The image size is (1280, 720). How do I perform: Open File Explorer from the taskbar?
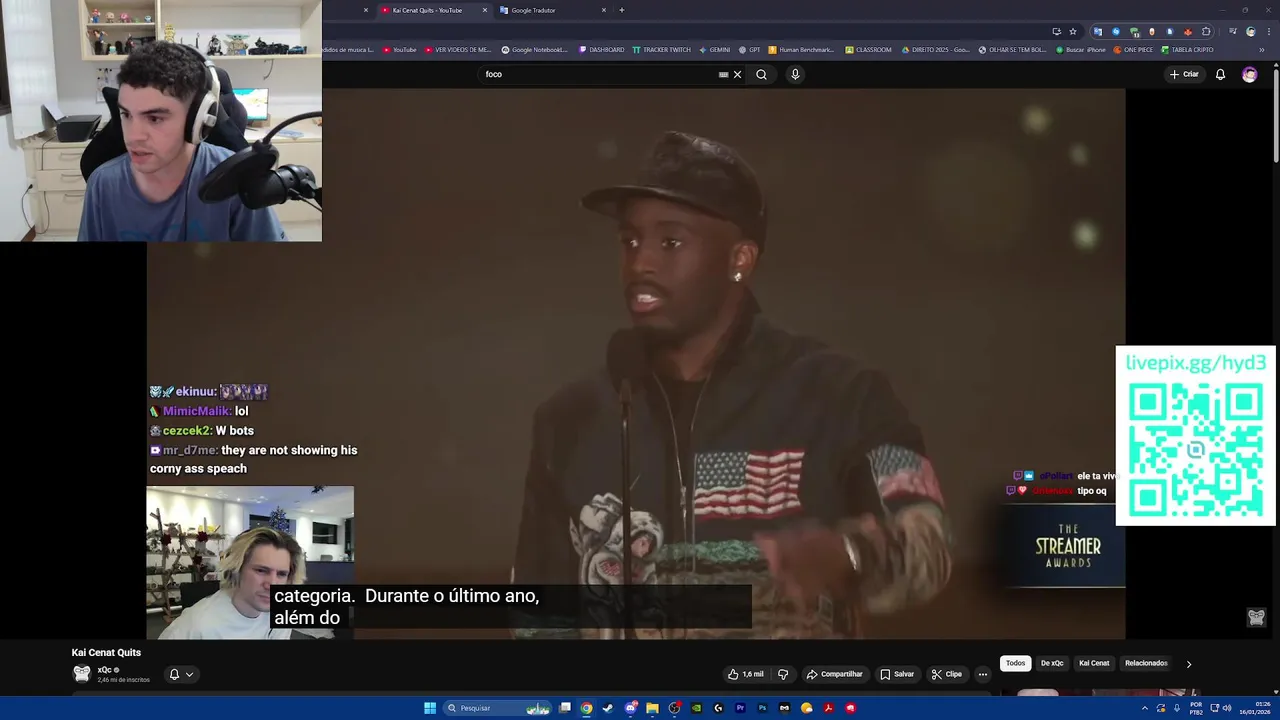(652, 708)
